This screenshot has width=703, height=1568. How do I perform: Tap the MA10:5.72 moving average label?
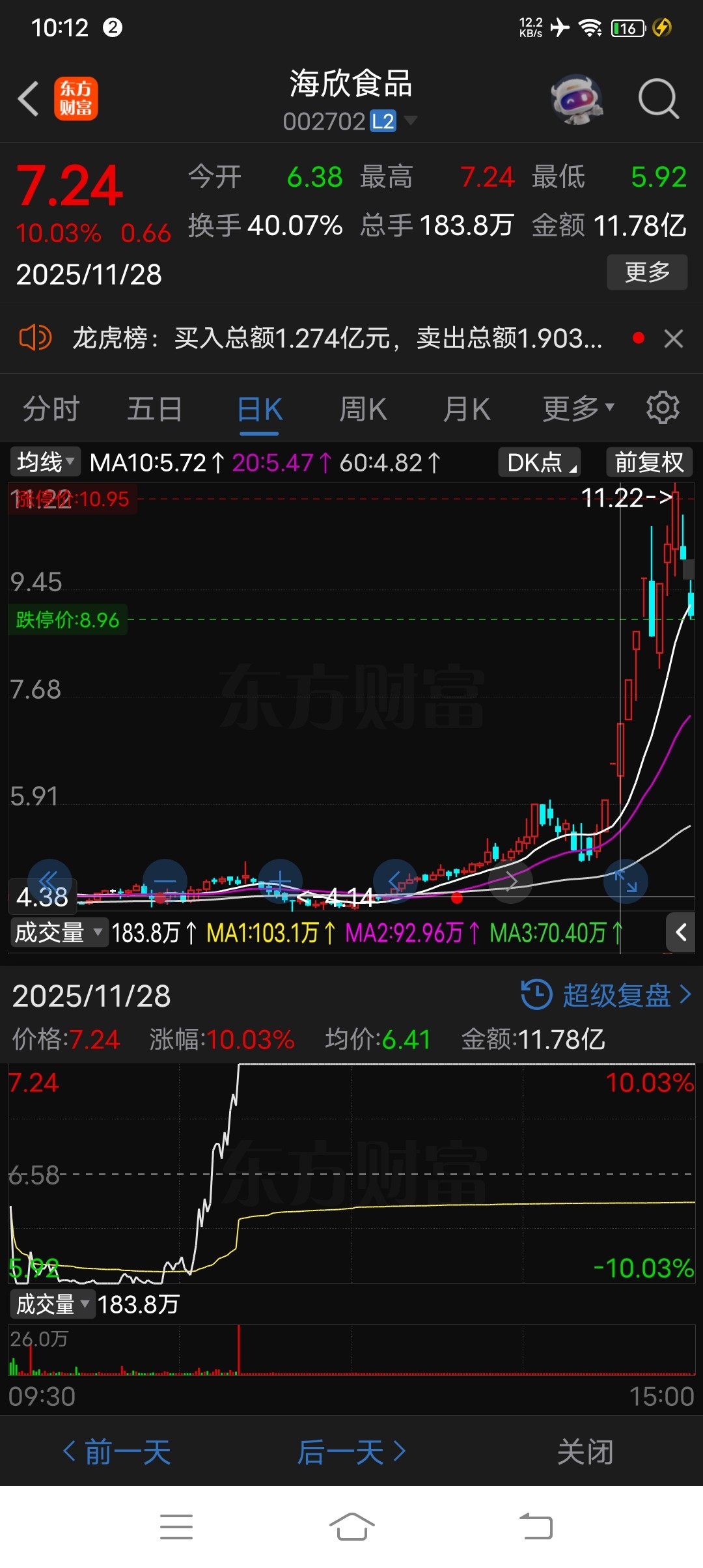[156, 462]
